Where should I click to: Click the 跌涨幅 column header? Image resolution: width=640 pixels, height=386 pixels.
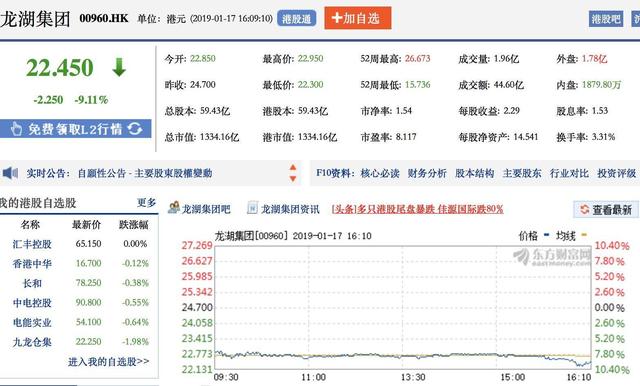point(134,224)
